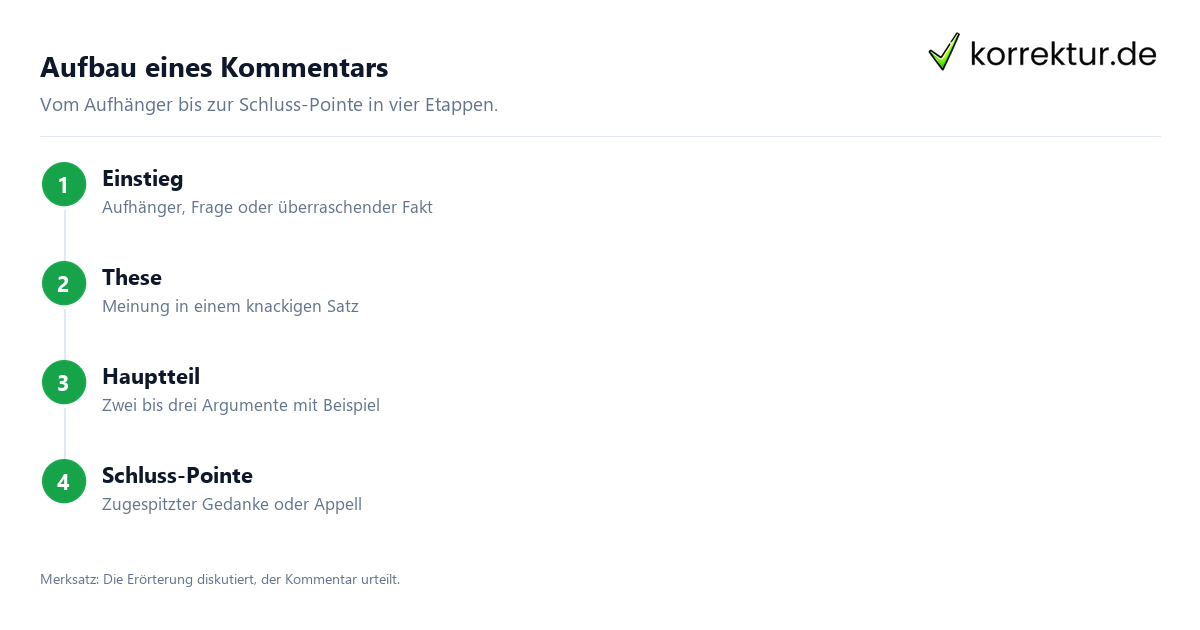Image resolution: width=1200 pixels, height=630 pixels.
Task: Click timeline connector between steps 2 and 3
Action: coord(64,333)
